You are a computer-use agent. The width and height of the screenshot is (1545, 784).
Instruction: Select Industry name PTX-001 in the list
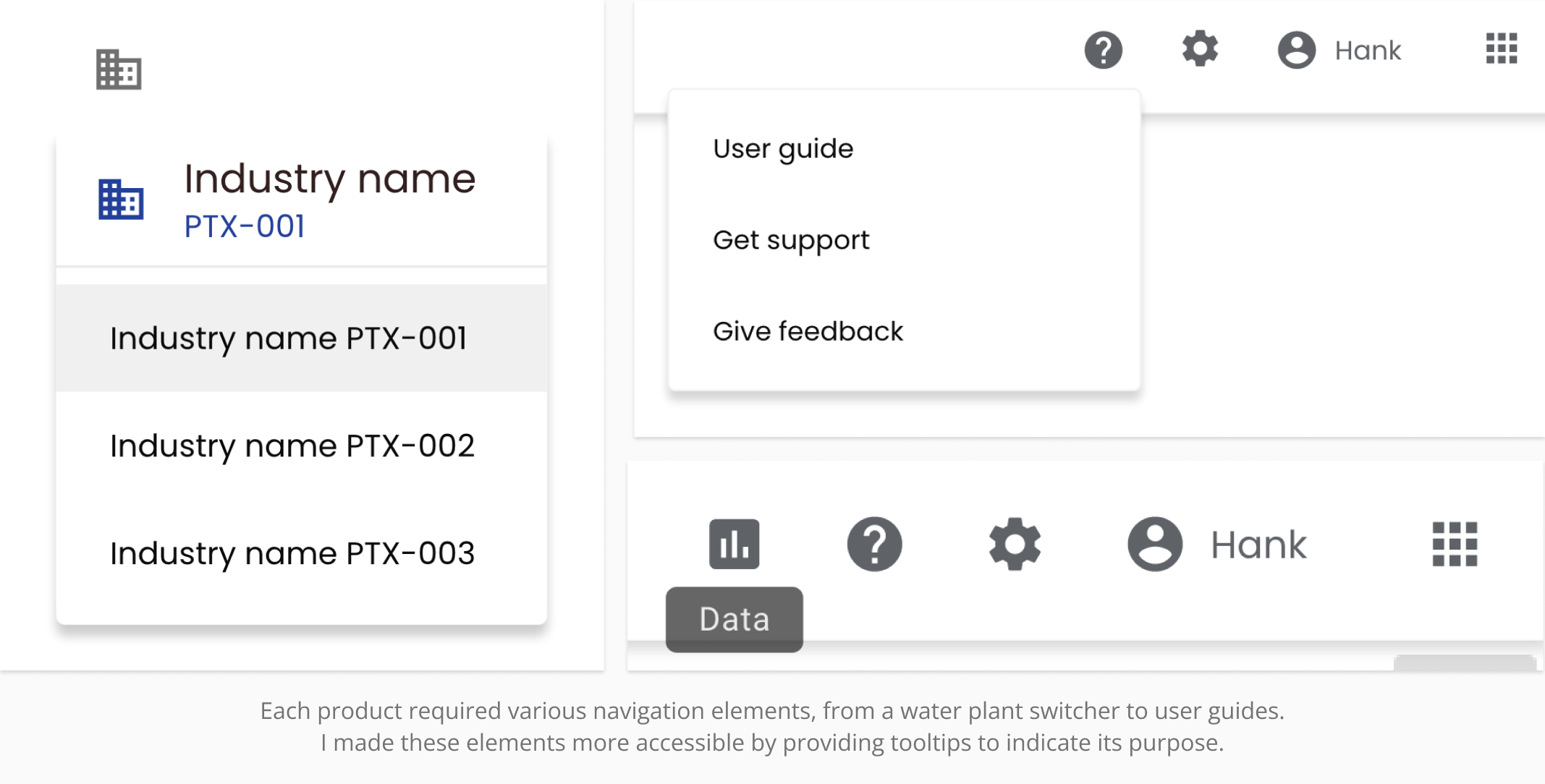[288, 338]
